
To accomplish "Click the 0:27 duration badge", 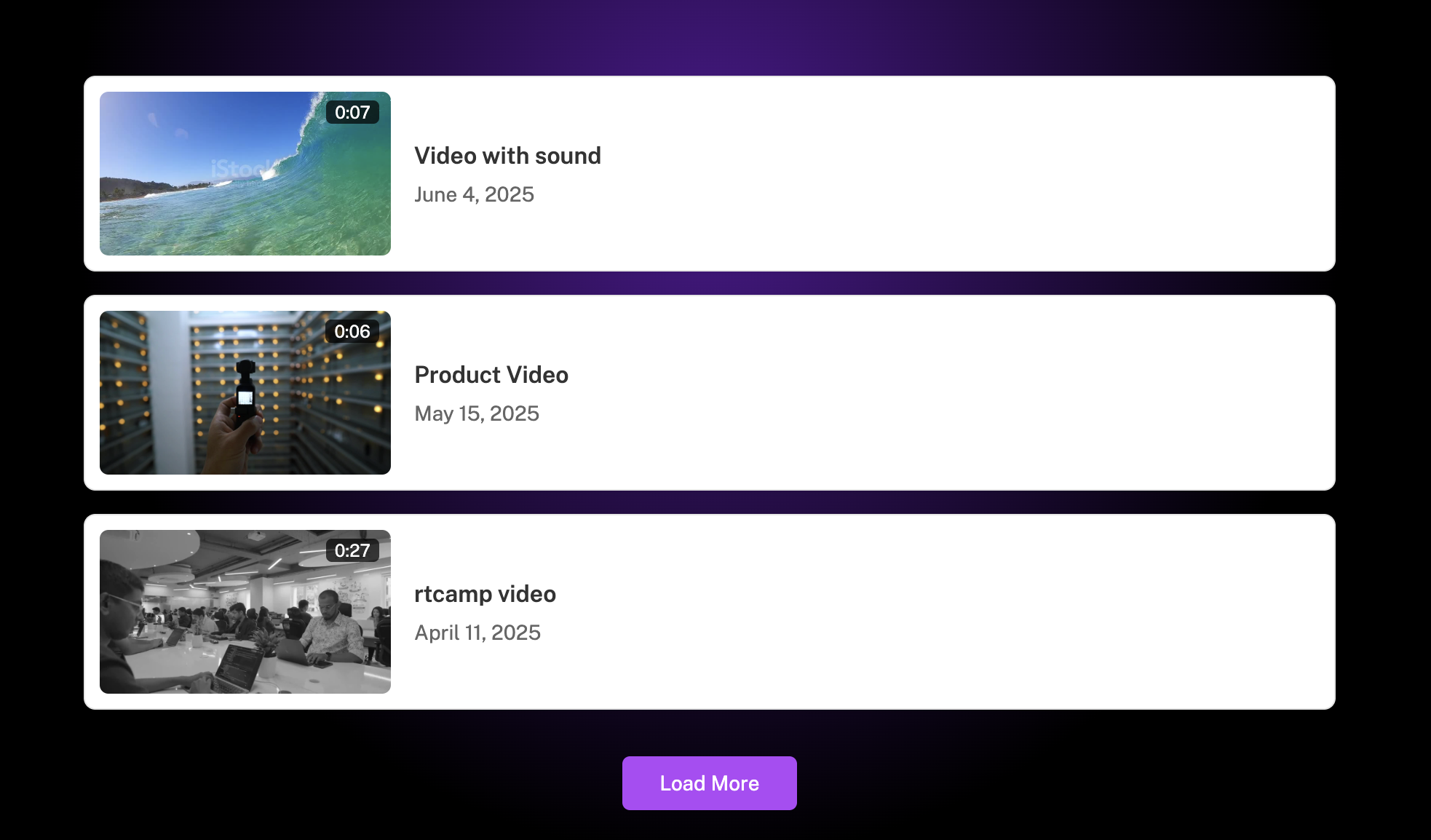I will 352,550.
